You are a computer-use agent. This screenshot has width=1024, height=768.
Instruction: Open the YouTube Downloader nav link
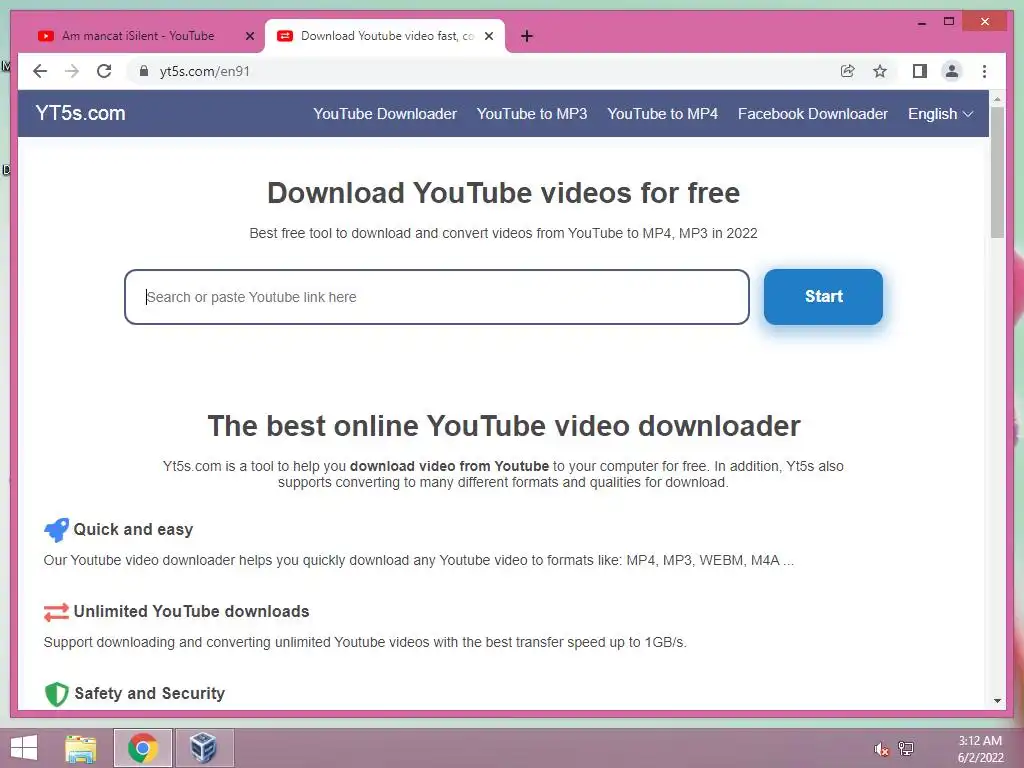coord(385,114)
